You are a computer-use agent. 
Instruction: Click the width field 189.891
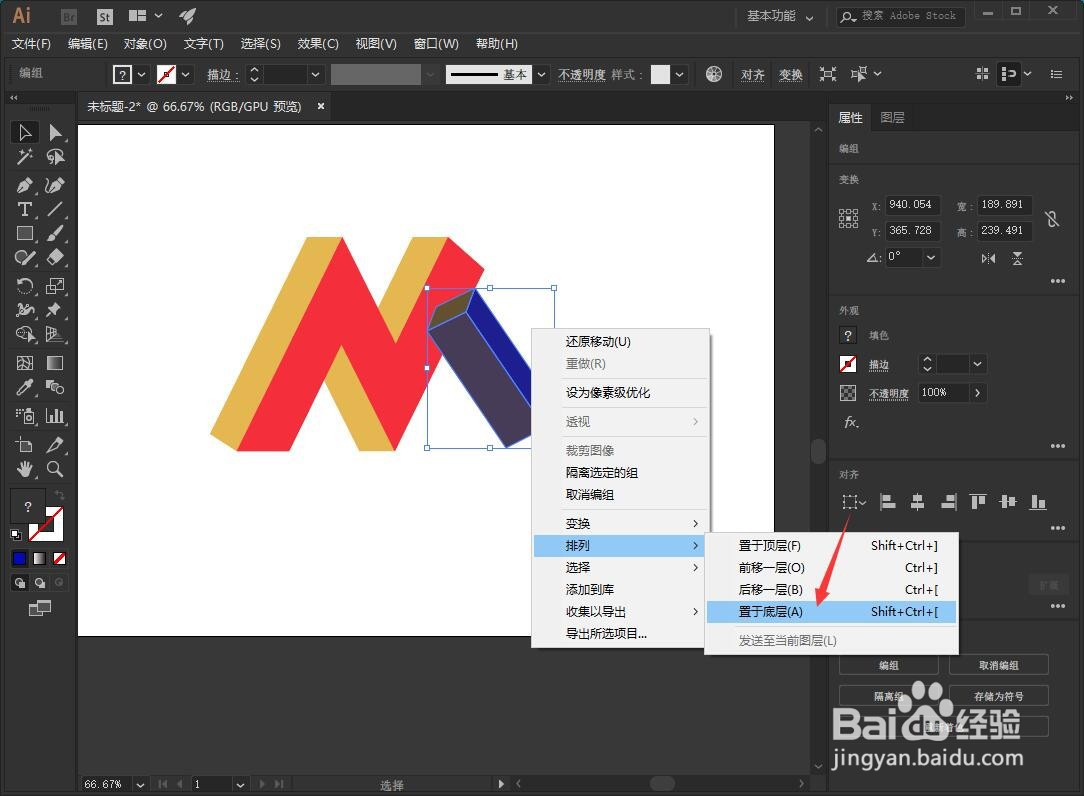pyautogui.click(x=1003, y=205)
